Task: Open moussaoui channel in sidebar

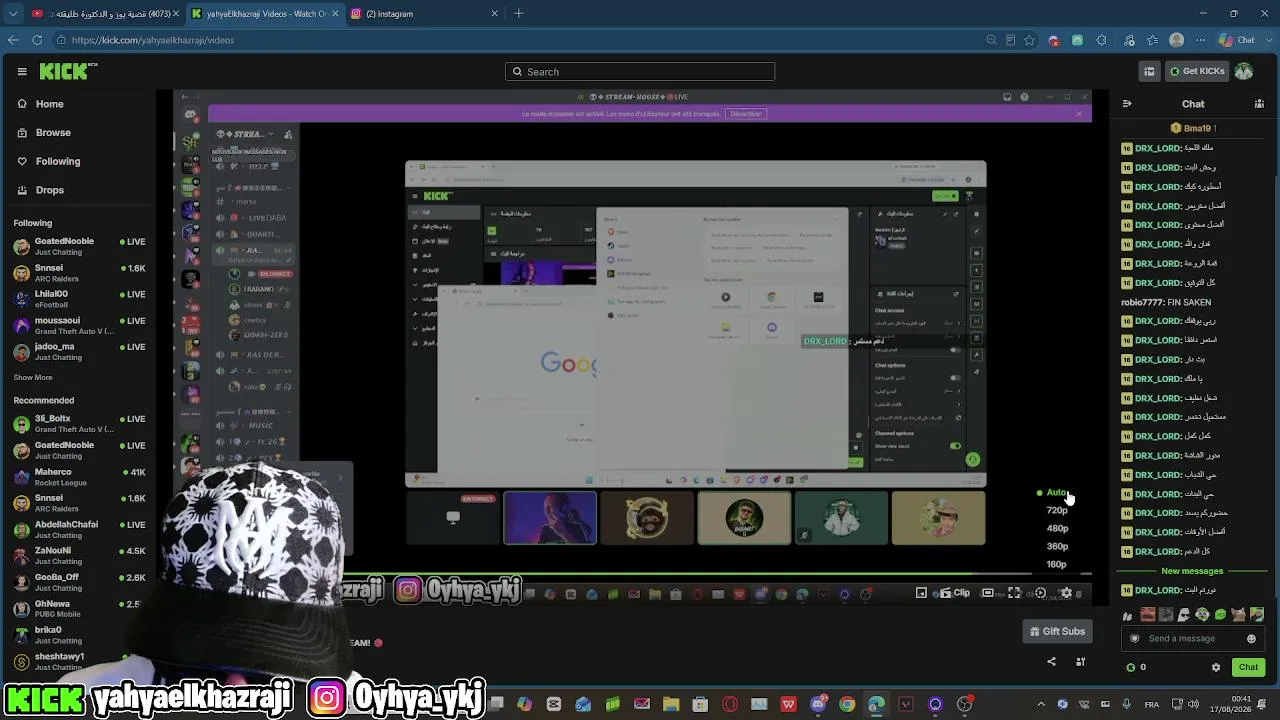Action: click(80, 325)
